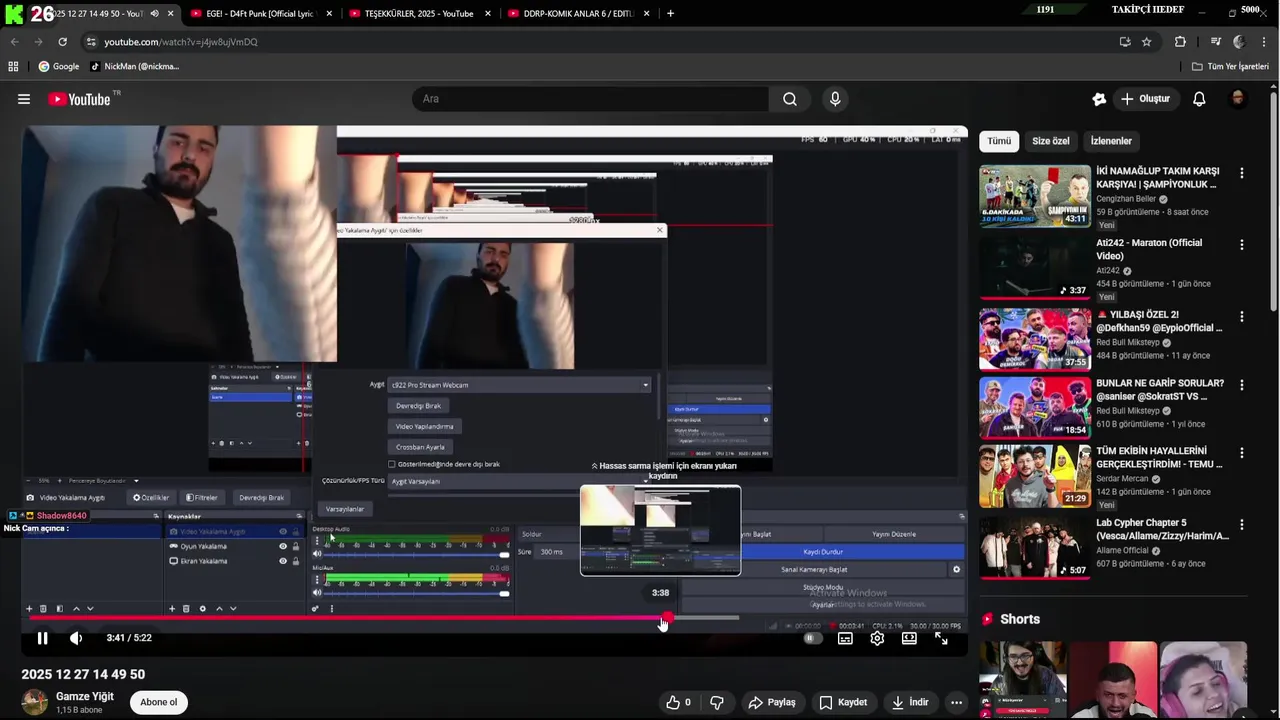
Task: Go to YouTube home via the logo
Action: pyautogui.click(x=79, y=99)
